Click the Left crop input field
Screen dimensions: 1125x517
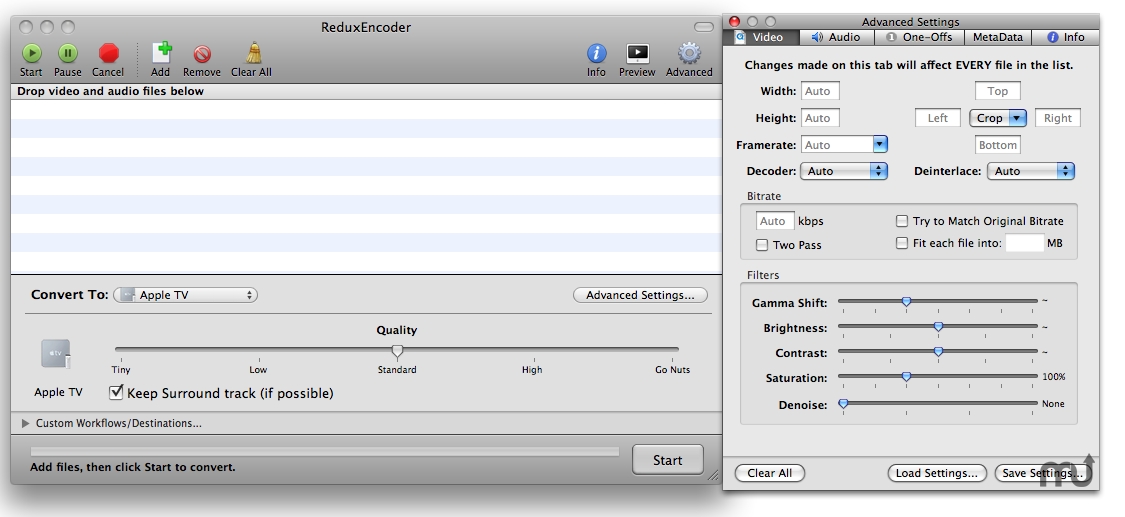(x=938, y=118)
